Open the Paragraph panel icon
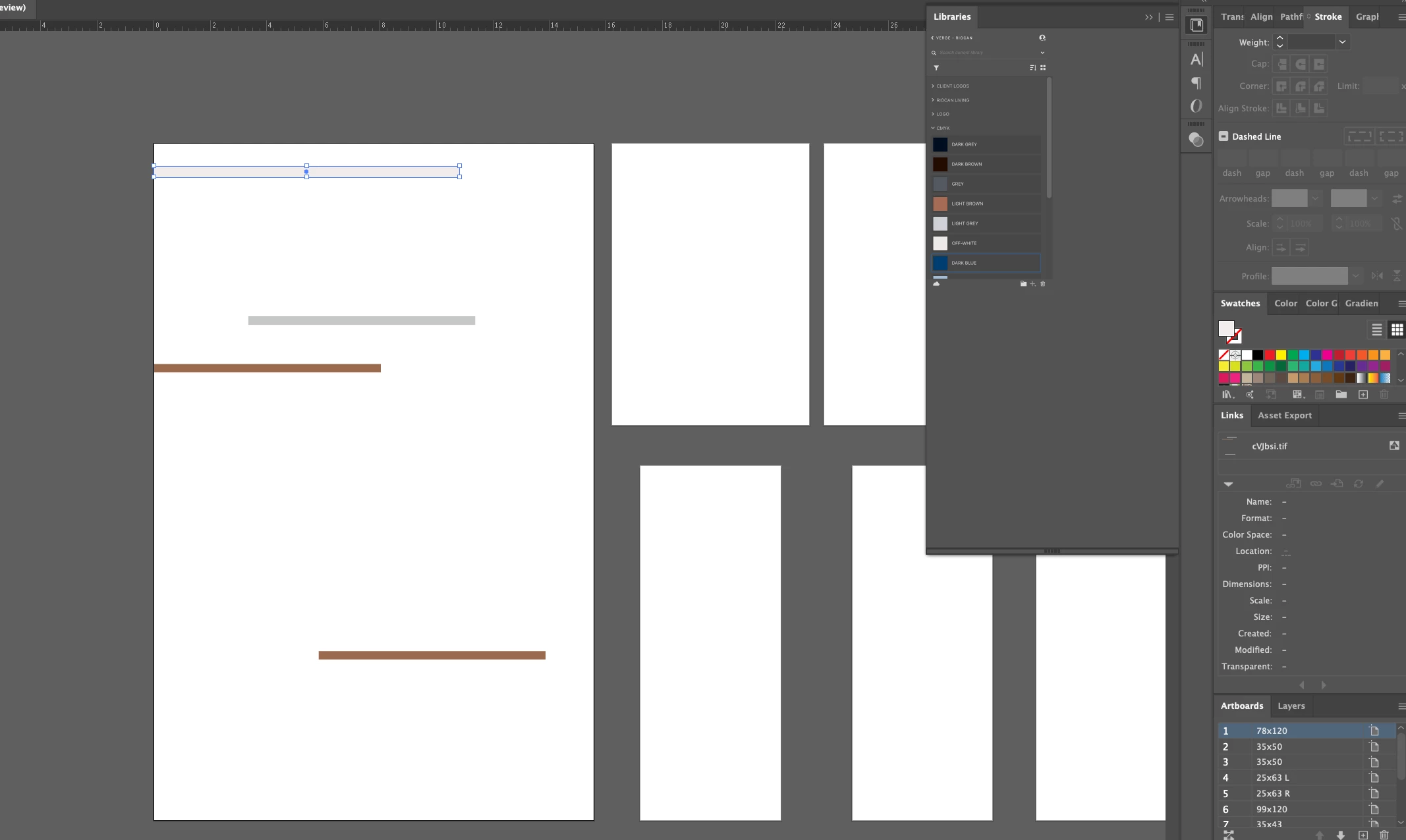Screen dimensions: 1406x840 click(1196, 83)
